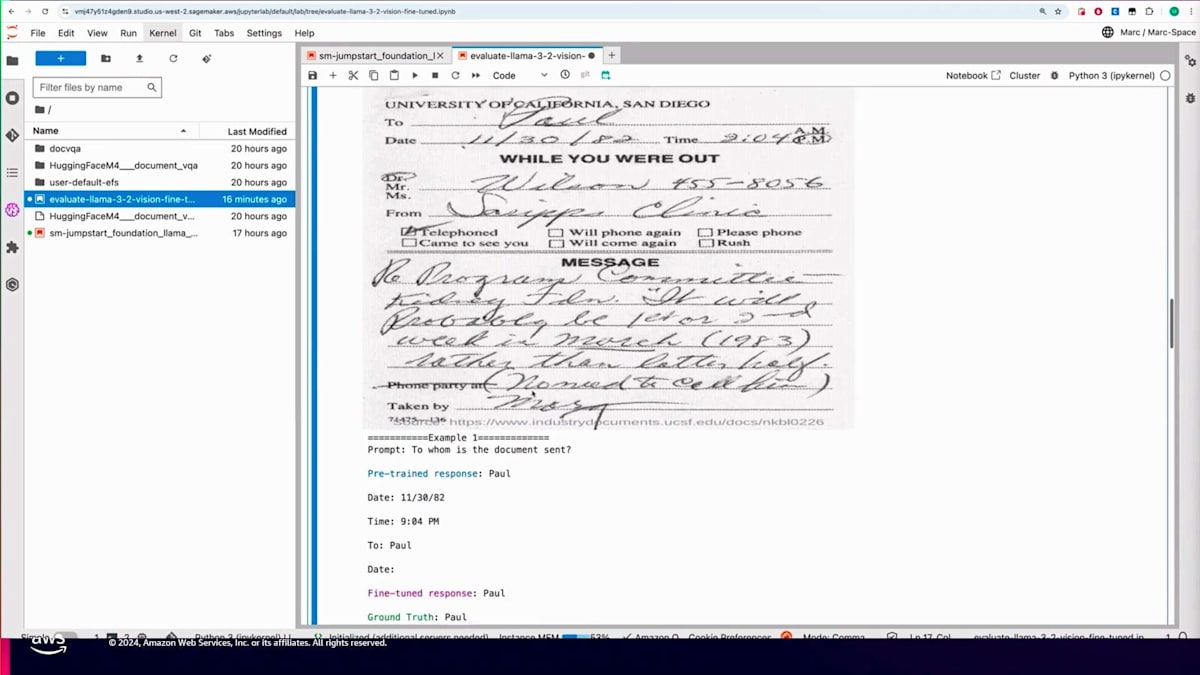Click the Notebook open-in-new link
This screenshot has height=675, width=1200.
point(973,75)
